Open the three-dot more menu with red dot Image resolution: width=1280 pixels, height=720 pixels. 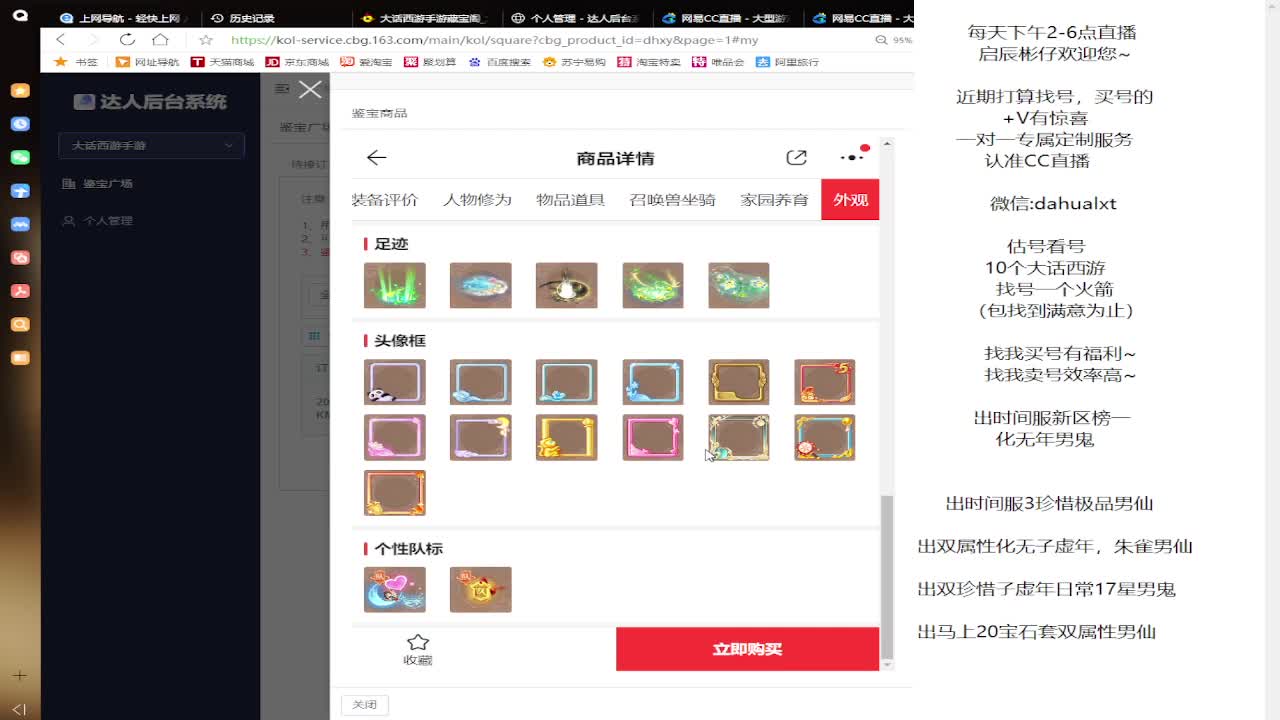coord(853,156)
